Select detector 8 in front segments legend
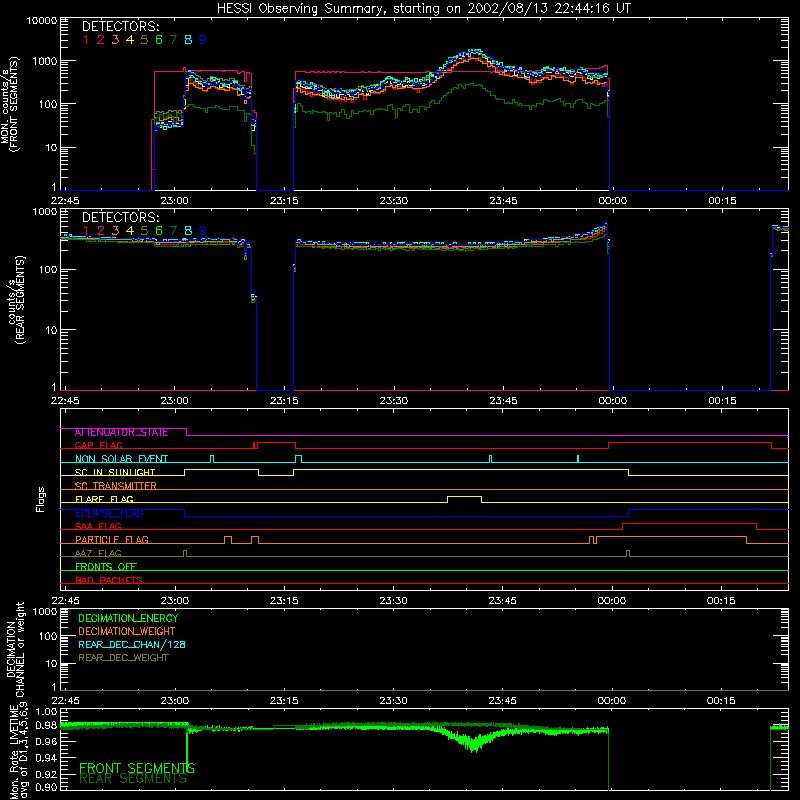This screenshot has height=800, width=800. [x=188, y=40]
